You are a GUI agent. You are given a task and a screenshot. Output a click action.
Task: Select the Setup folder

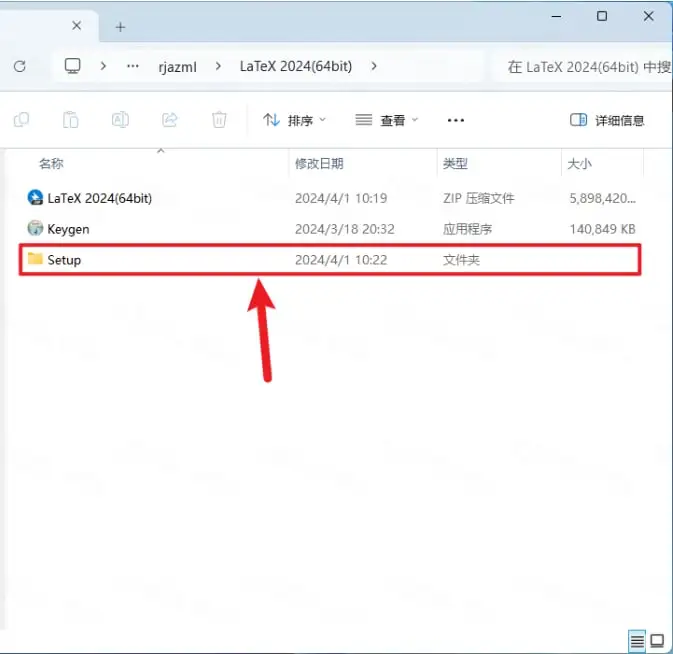(x=330, y=260)
